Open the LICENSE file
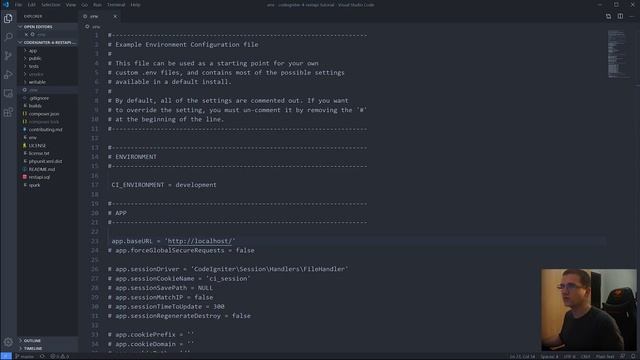This screenshot has width=640, height=360. point(48,145)
